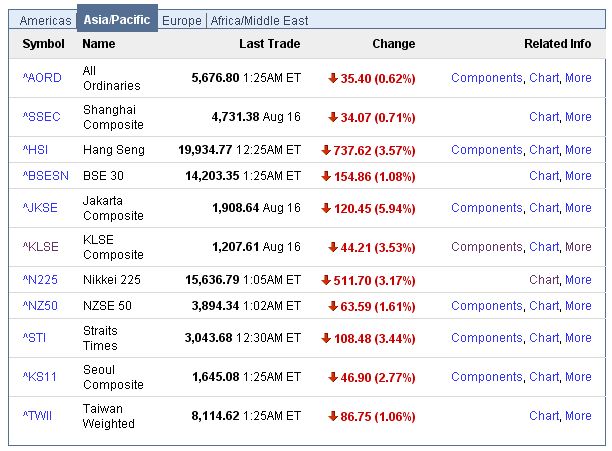Open the Europe tab
The width and height of the screenshot is (612, 451).
tap(183, 20)
